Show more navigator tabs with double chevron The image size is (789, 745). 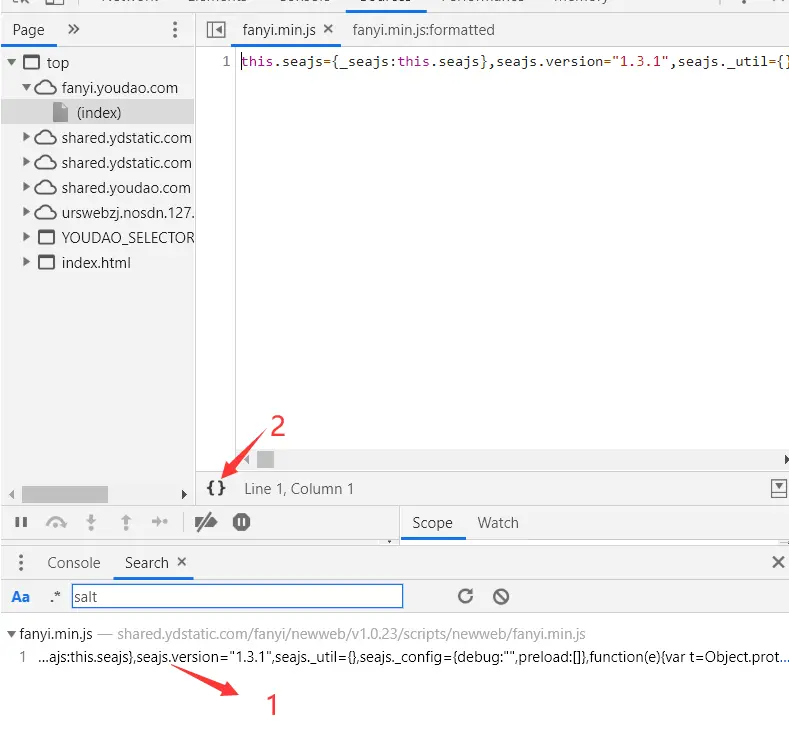click(x=73, y=29)
